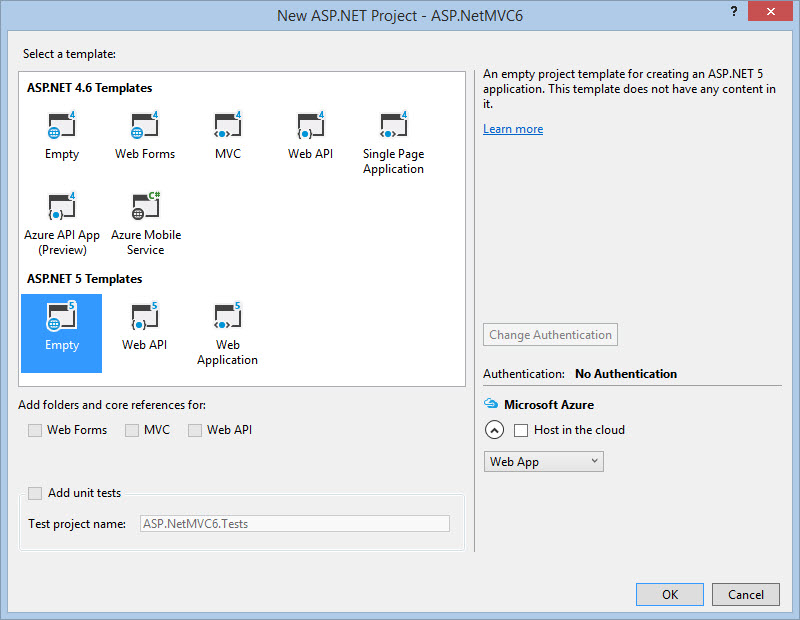
Task: Pick the ASP.NET 5 Web API template icon
Action: tap(145, 316)
